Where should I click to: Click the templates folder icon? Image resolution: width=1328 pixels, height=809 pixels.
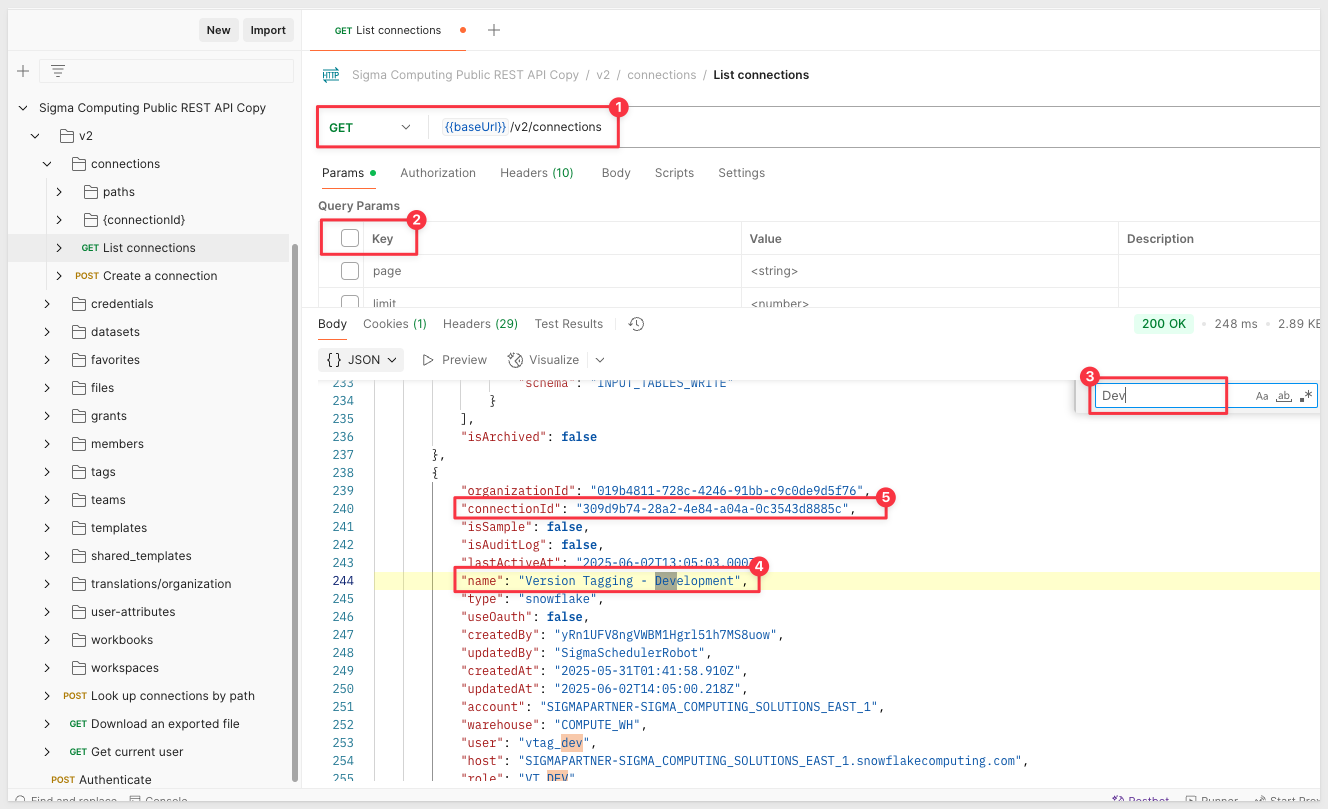pyautogui.click(x=79, y=528)
